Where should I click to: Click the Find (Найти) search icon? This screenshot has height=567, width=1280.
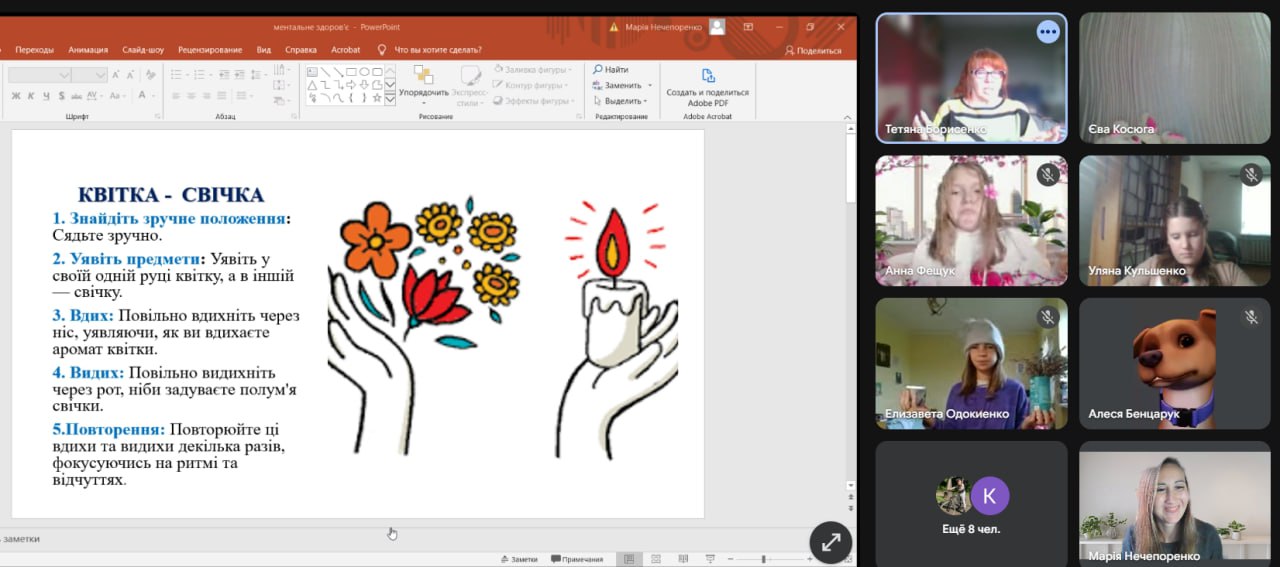598,70
